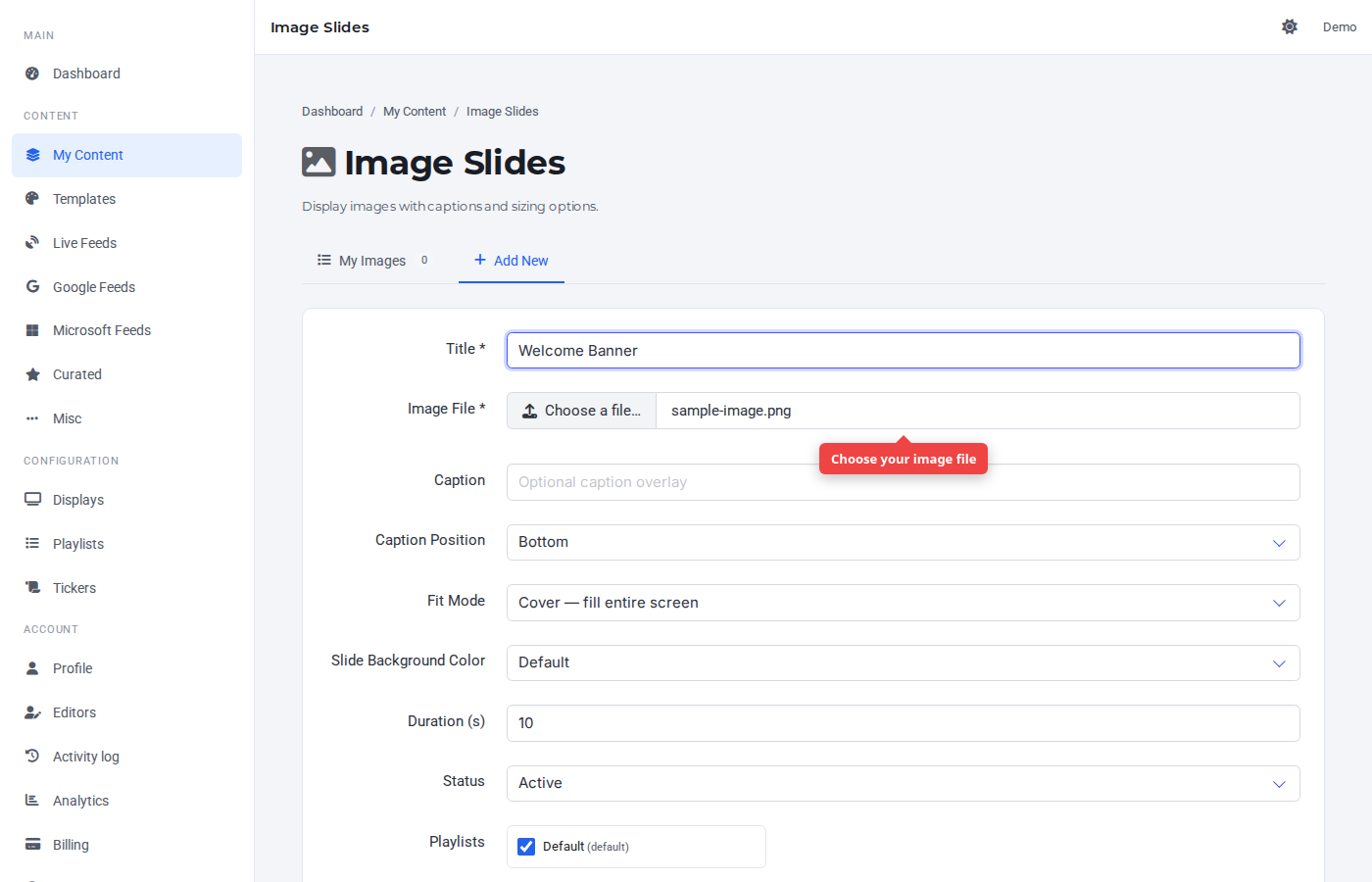Open the Misc ellipsis icon
1372x882 pixels.
(x=32, y=418)
